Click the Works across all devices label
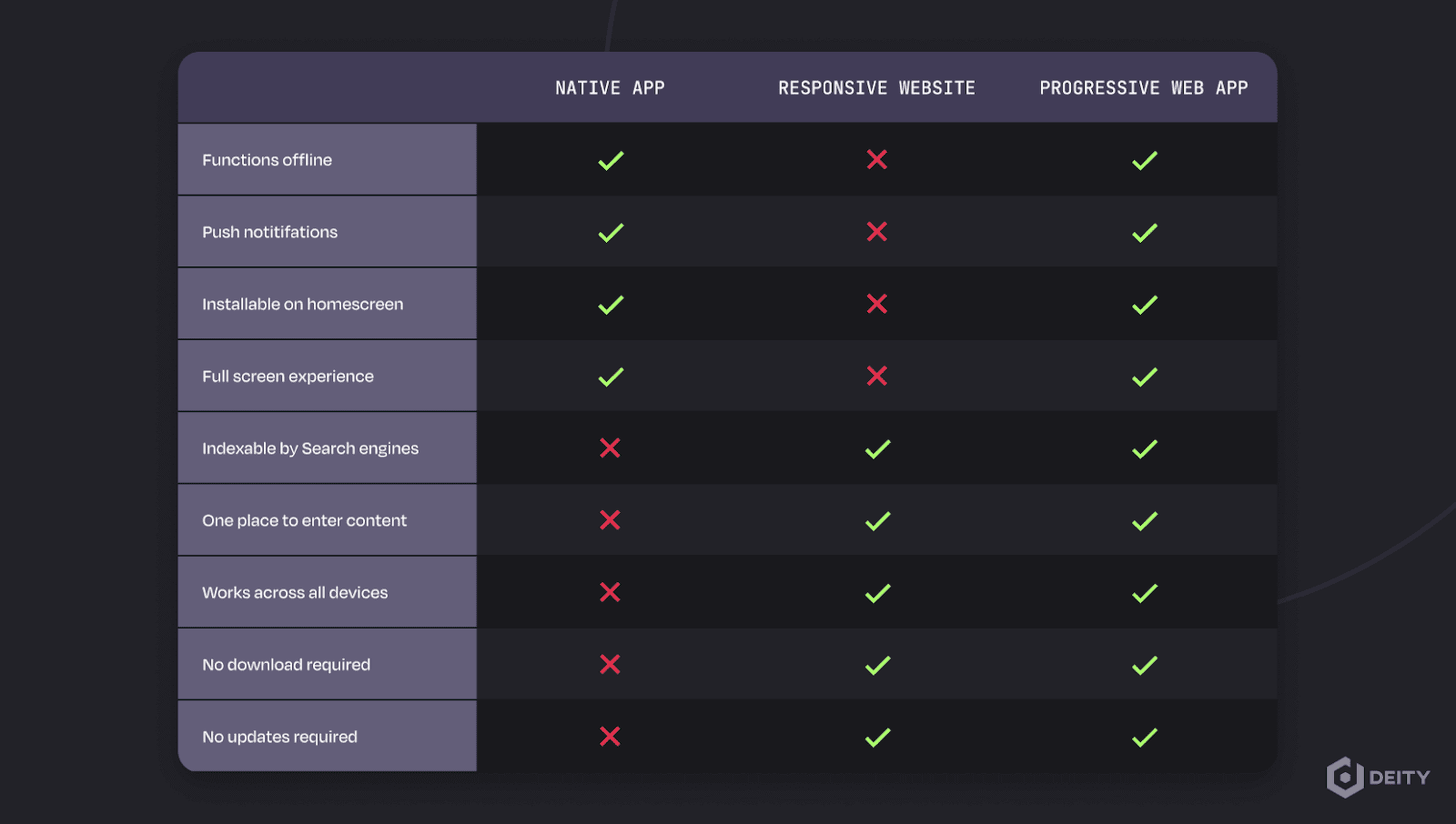The image size is (1456, 824). [295, 592]
